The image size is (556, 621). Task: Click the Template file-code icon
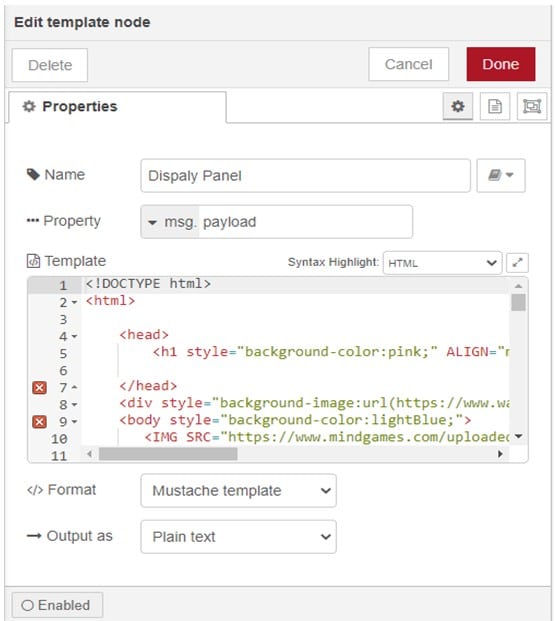click(33, 261)
